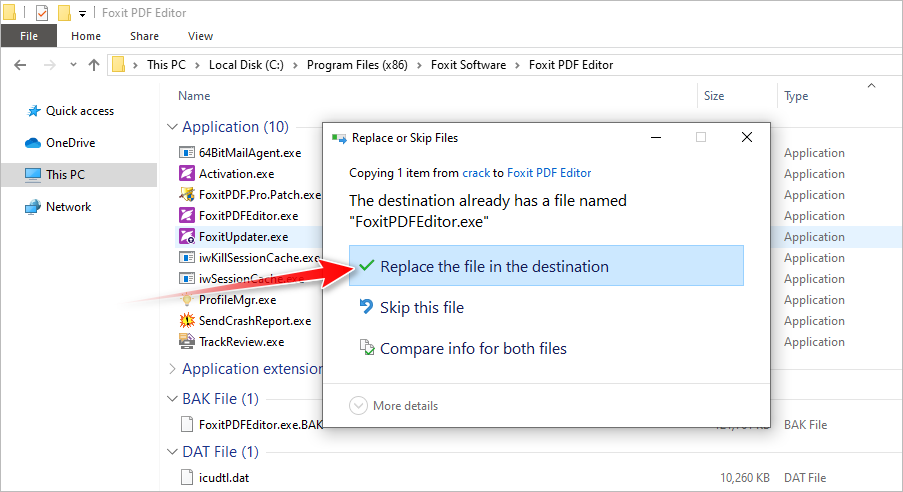Collapse the BAK File (1) group
903x492 pixels.
pyautogui.click(x=170, y=399)
